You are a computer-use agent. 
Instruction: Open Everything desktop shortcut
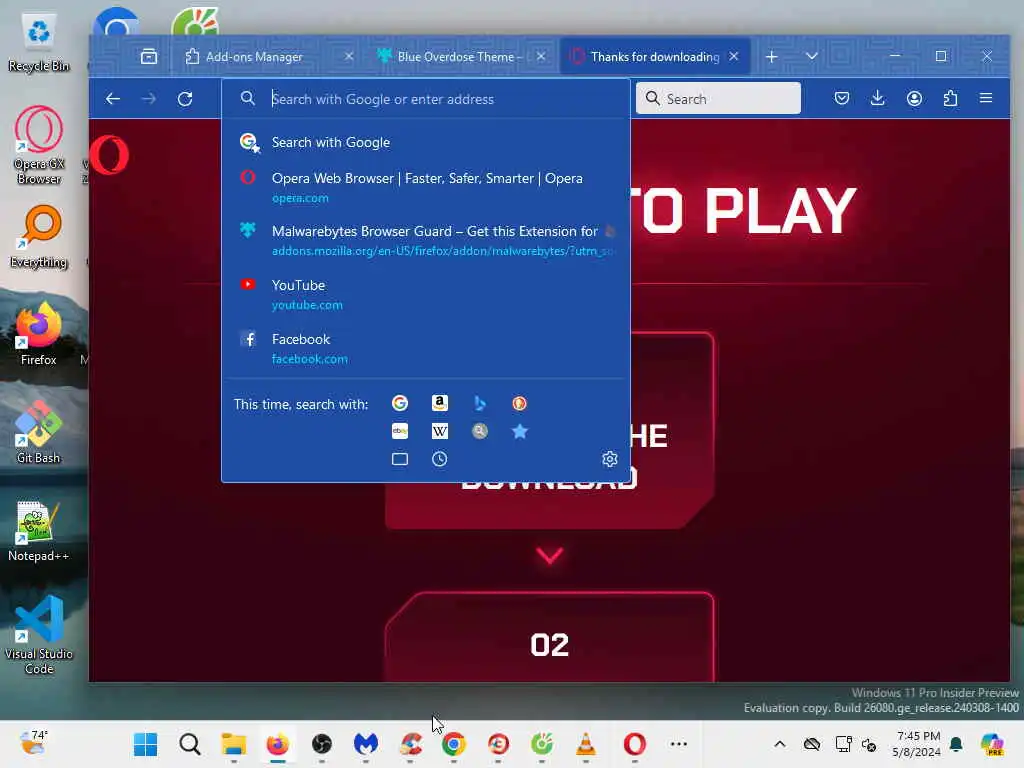(x=39, y=237)
